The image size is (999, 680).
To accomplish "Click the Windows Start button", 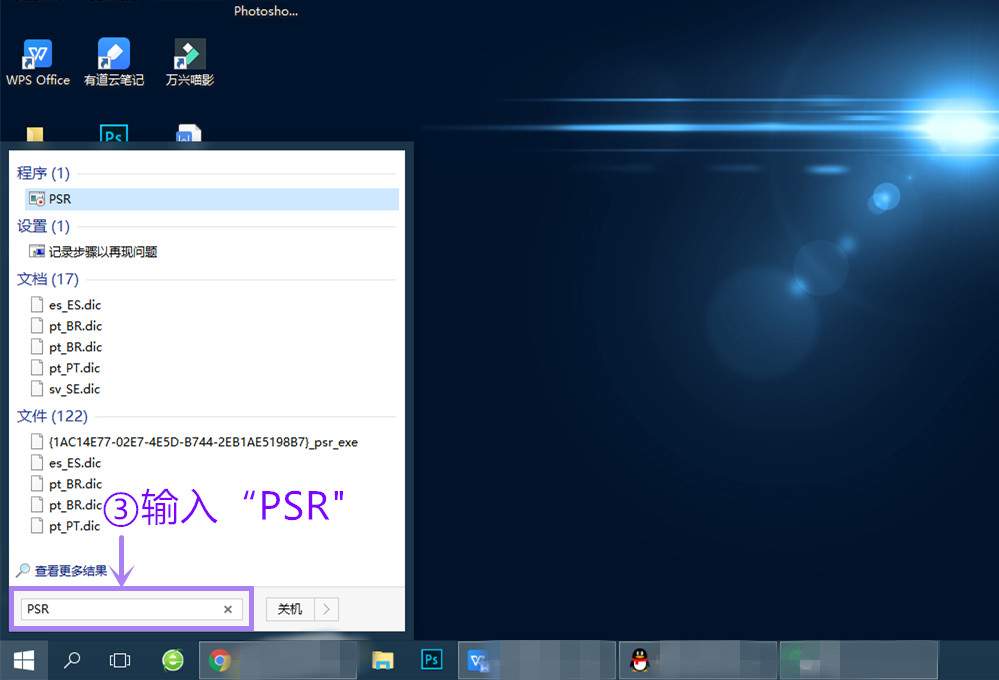I will click(x=24, y=660).
